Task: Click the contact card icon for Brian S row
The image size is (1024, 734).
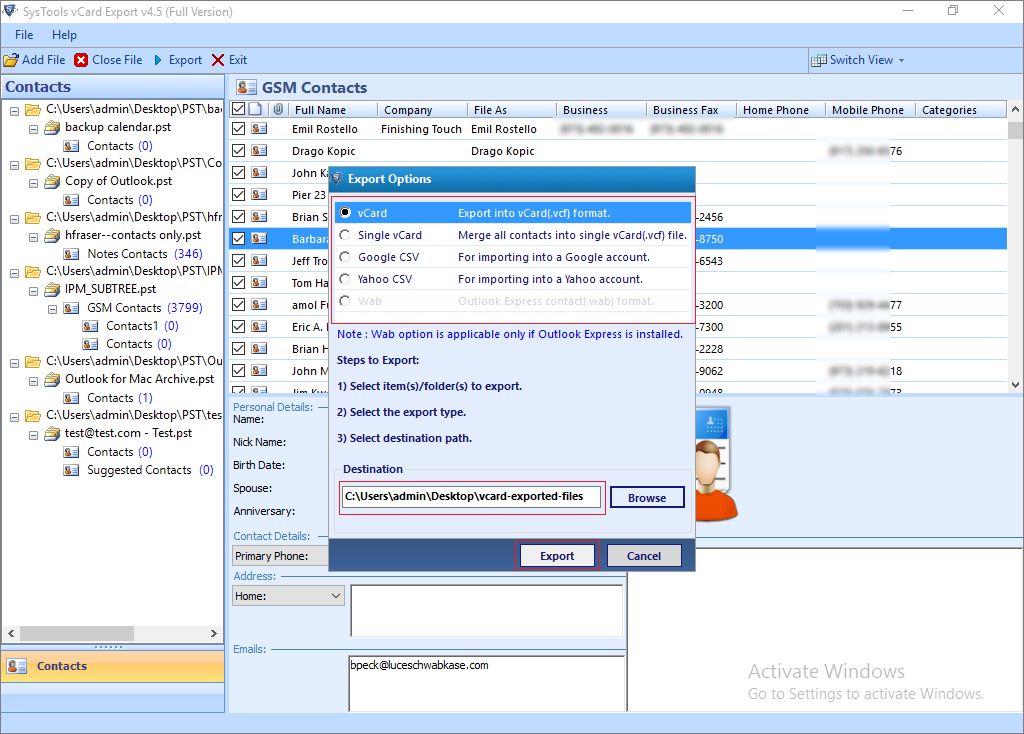Action: [259, 217]
